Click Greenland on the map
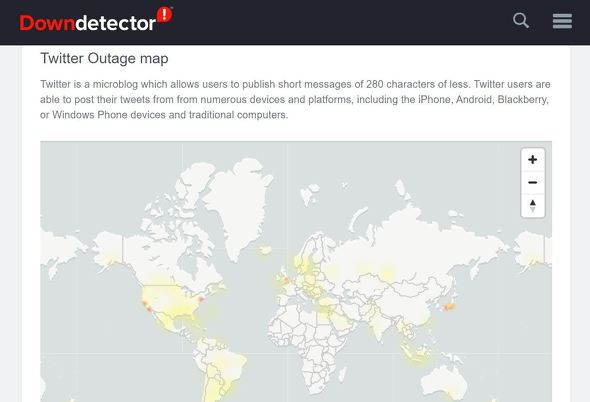 click(235, 199)
